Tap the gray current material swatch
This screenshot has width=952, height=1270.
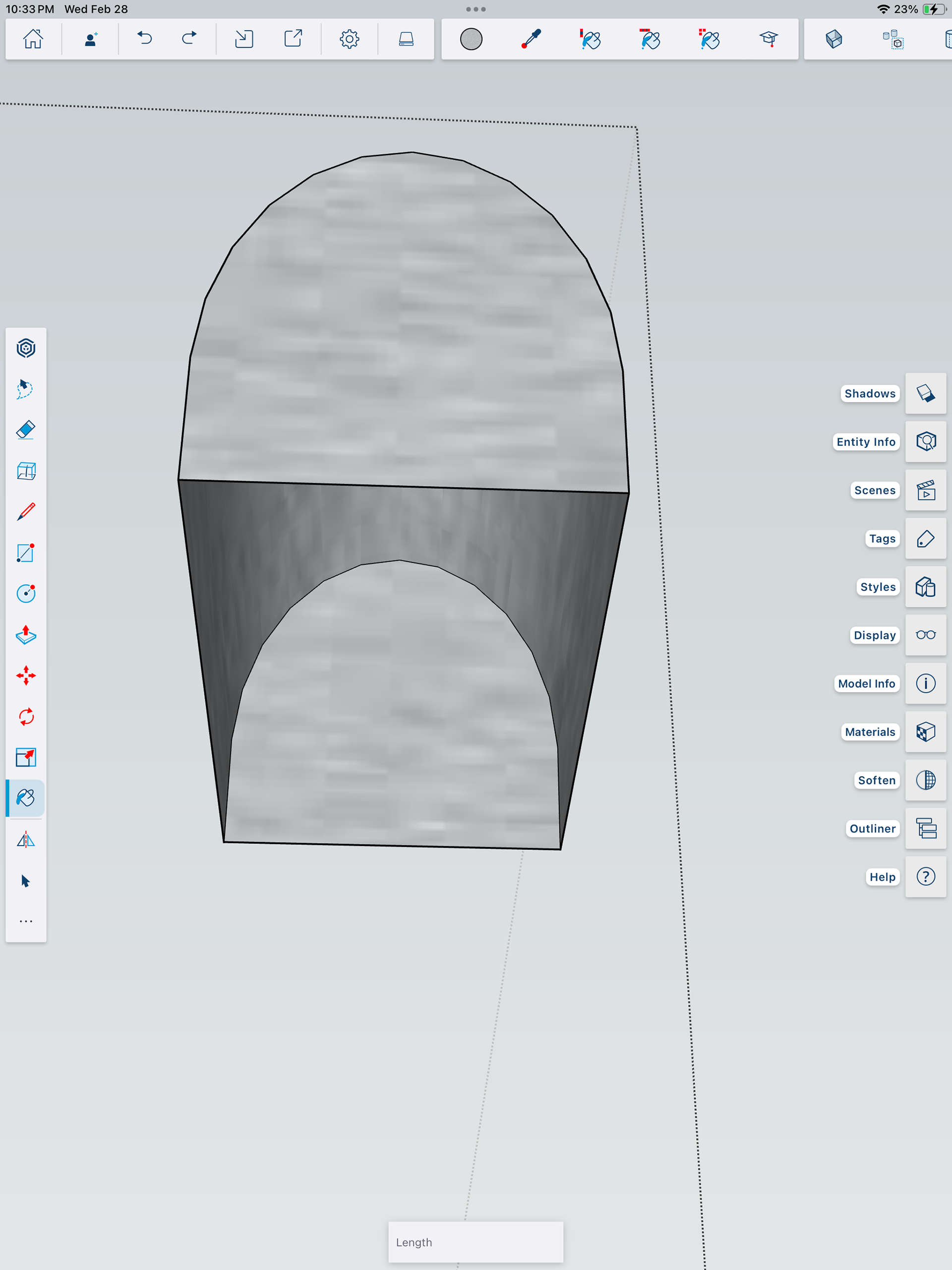coord(471,39)
